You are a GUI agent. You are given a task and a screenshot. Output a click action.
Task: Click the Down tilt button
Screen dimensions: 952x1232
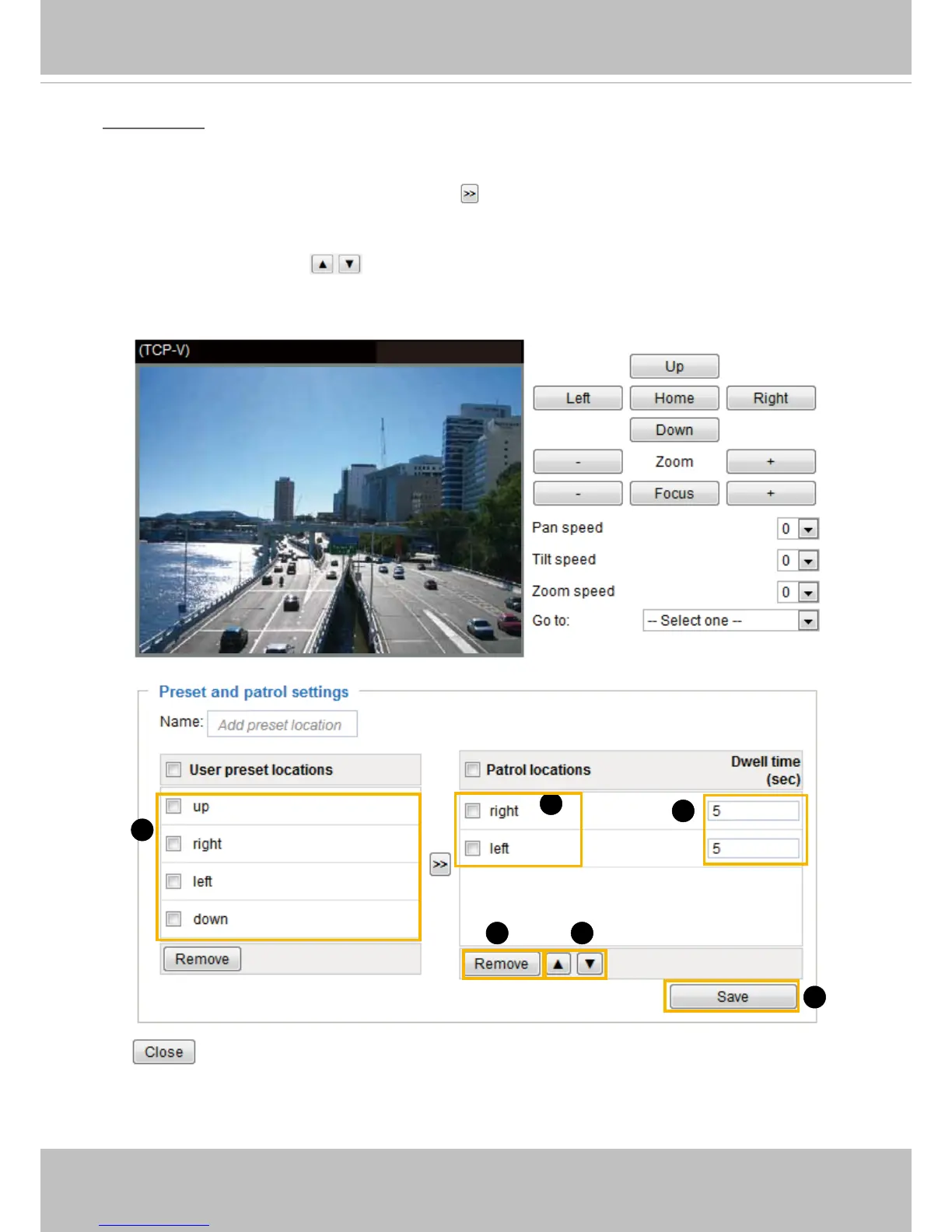(674, 430)
